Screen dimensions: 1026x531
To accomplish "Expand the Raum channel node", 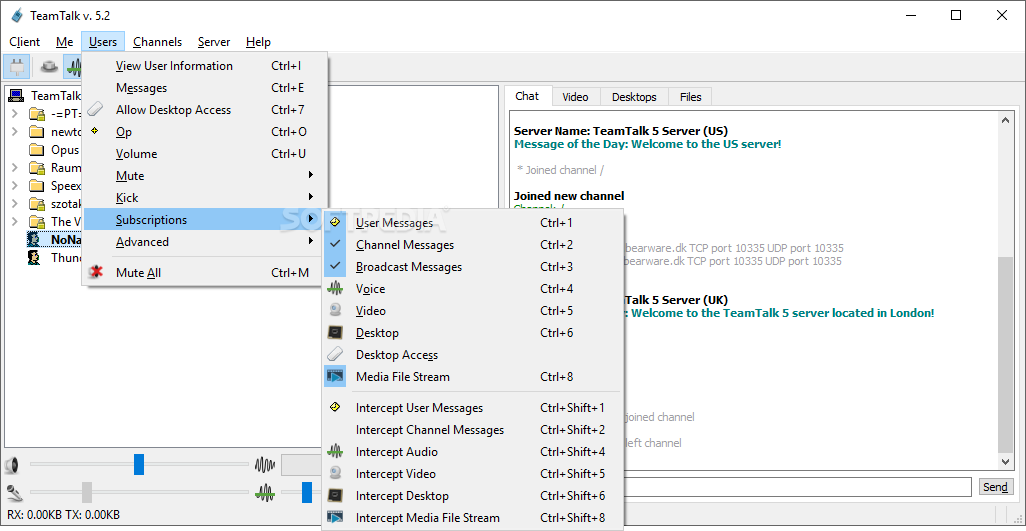I will click(x=14, y=167).
